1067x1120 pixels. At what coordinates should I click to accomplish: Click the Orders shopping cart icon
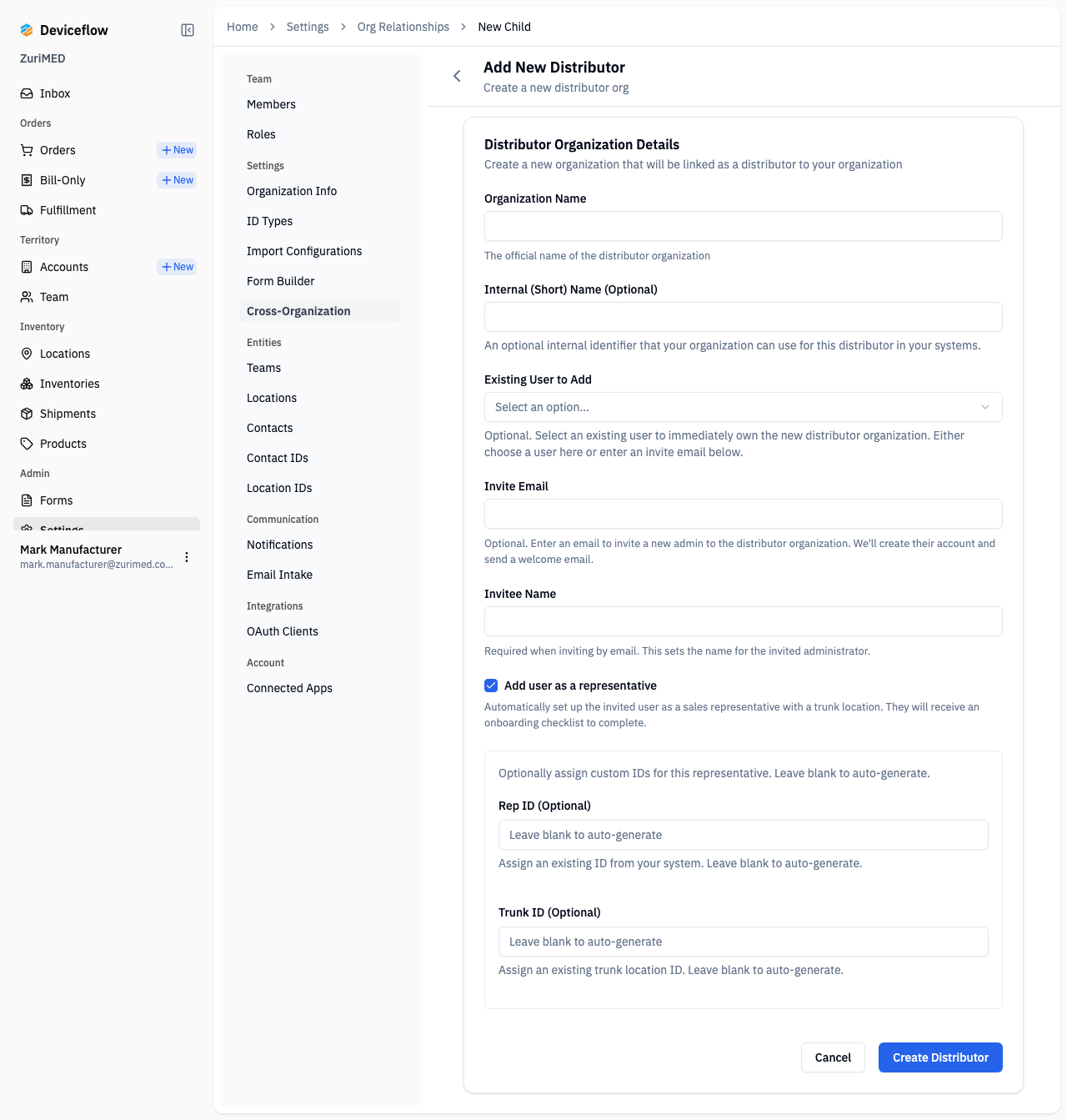point(27,150)
